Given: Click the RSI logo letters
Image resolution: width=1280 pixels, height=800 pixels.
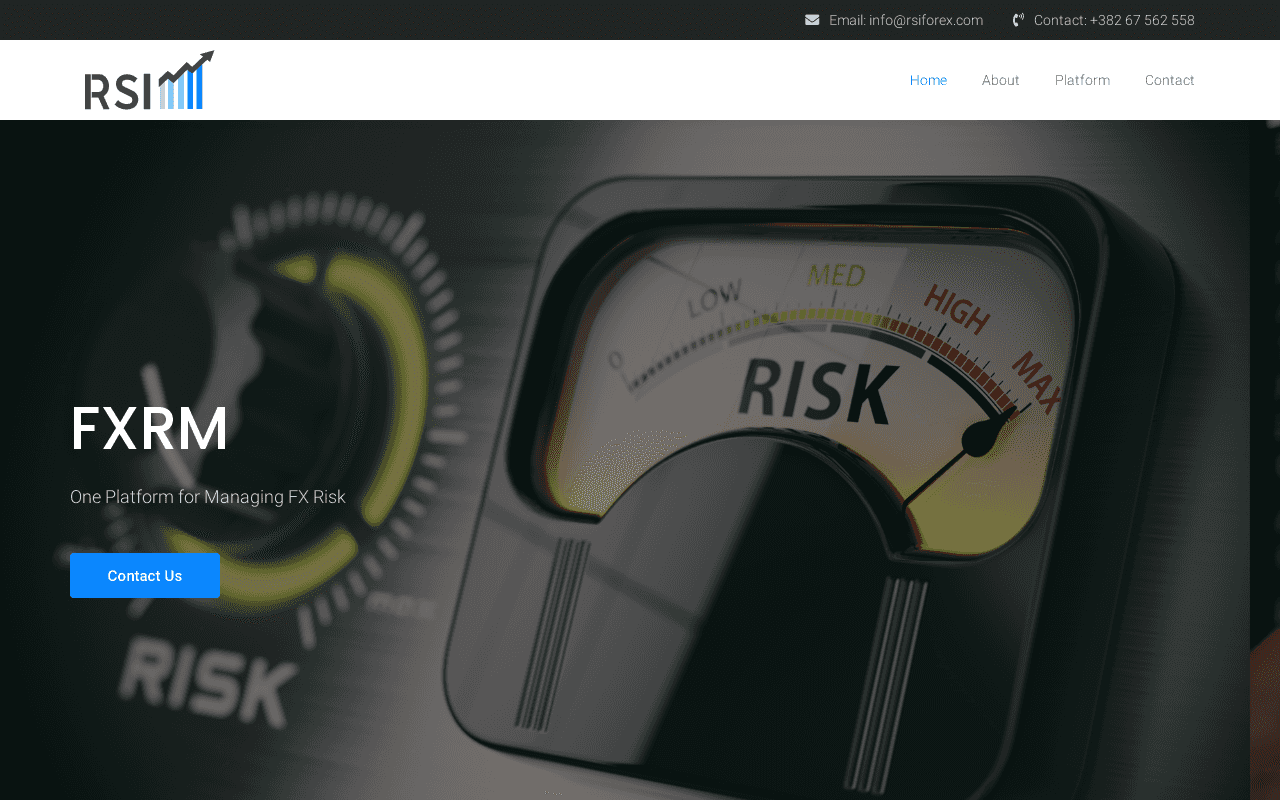Looking at the screenshot, I should point(117,91).
